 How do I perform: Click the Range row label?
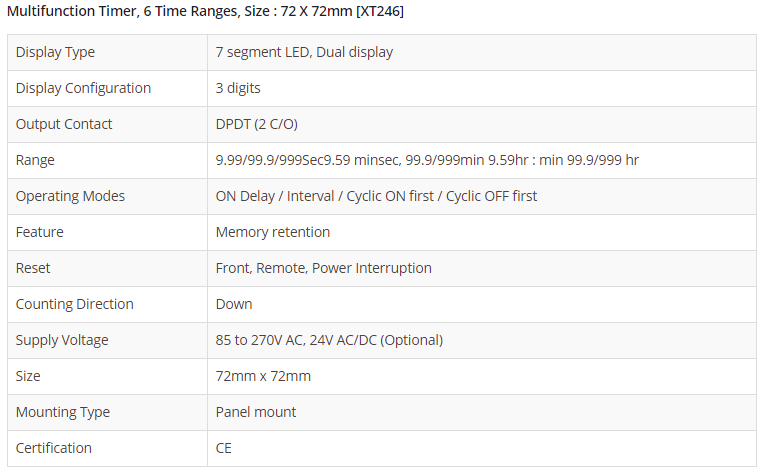click(x=35, y=160)
